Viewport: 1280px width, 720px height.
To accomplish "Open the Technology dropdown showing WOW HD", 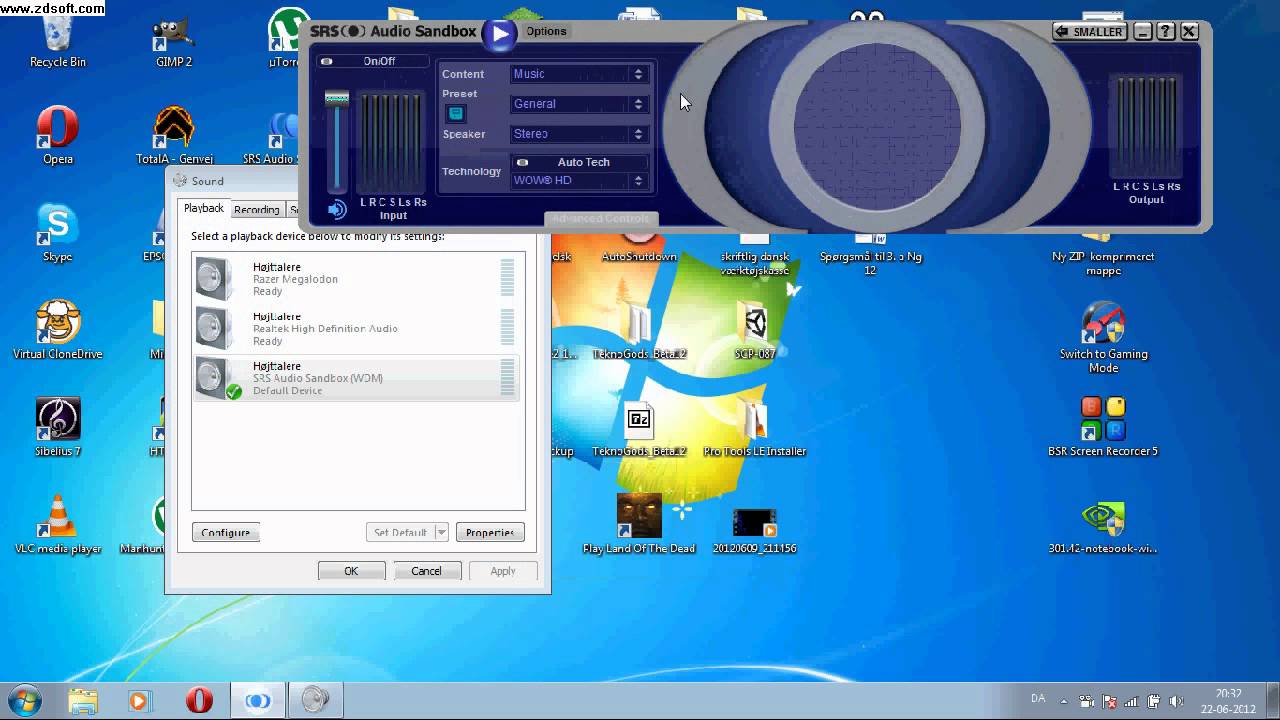I will (x=578, y=181).
